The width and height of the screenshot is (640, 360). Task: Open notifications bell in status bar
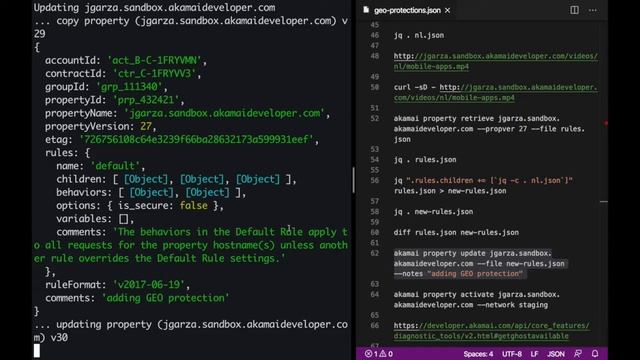[595, 354]
